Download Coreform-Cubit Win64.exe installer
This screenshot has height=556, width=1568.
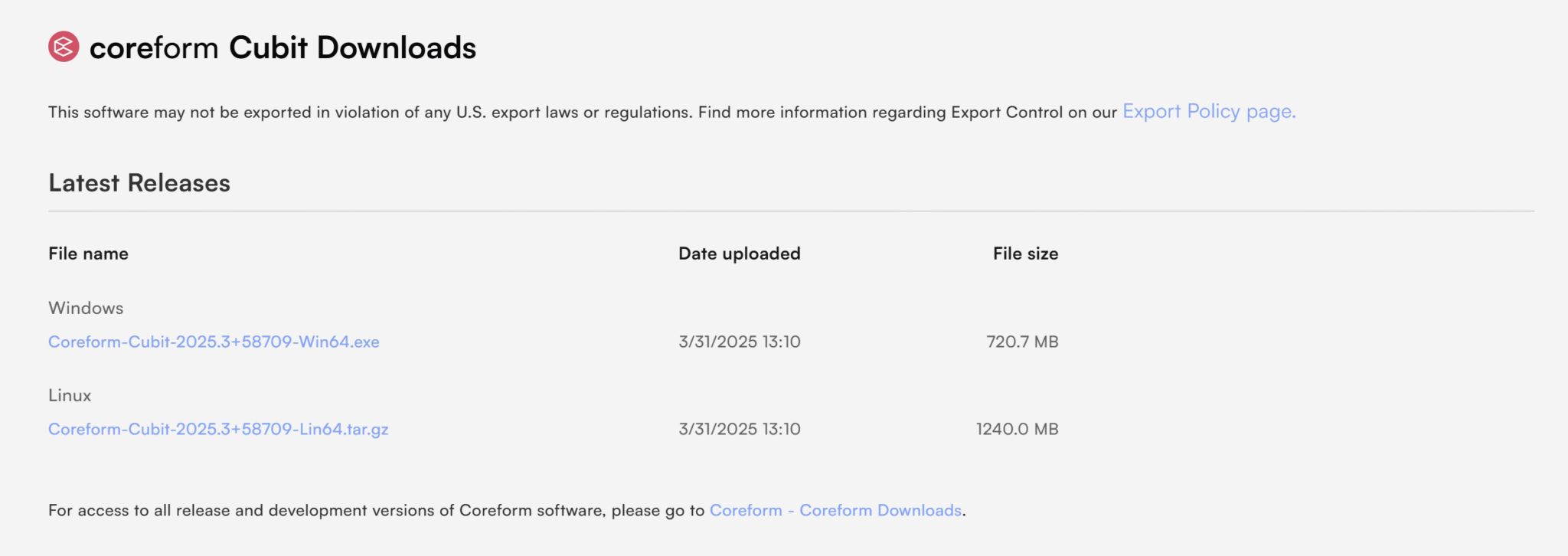(x=214, y=342)
